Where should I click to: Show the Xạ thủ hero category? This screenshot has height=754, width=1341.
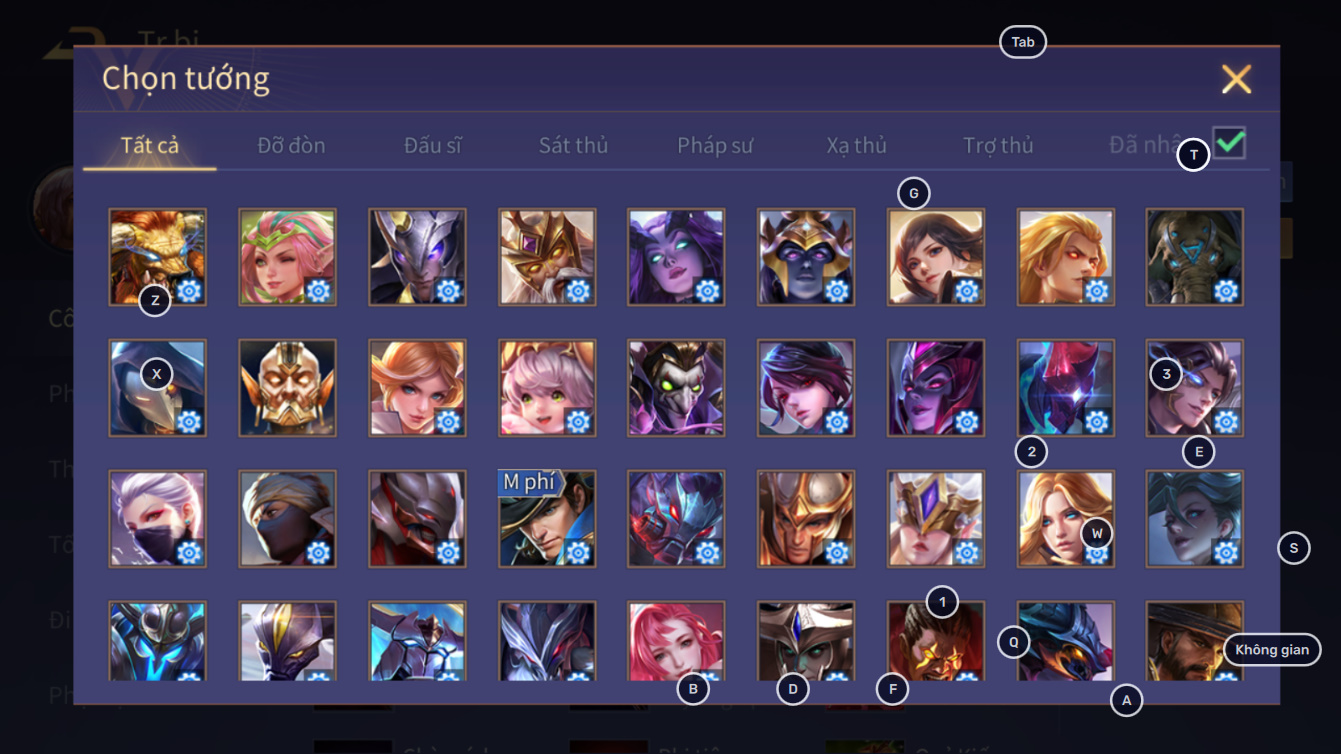pyautogui.click(x=856, y=145)
